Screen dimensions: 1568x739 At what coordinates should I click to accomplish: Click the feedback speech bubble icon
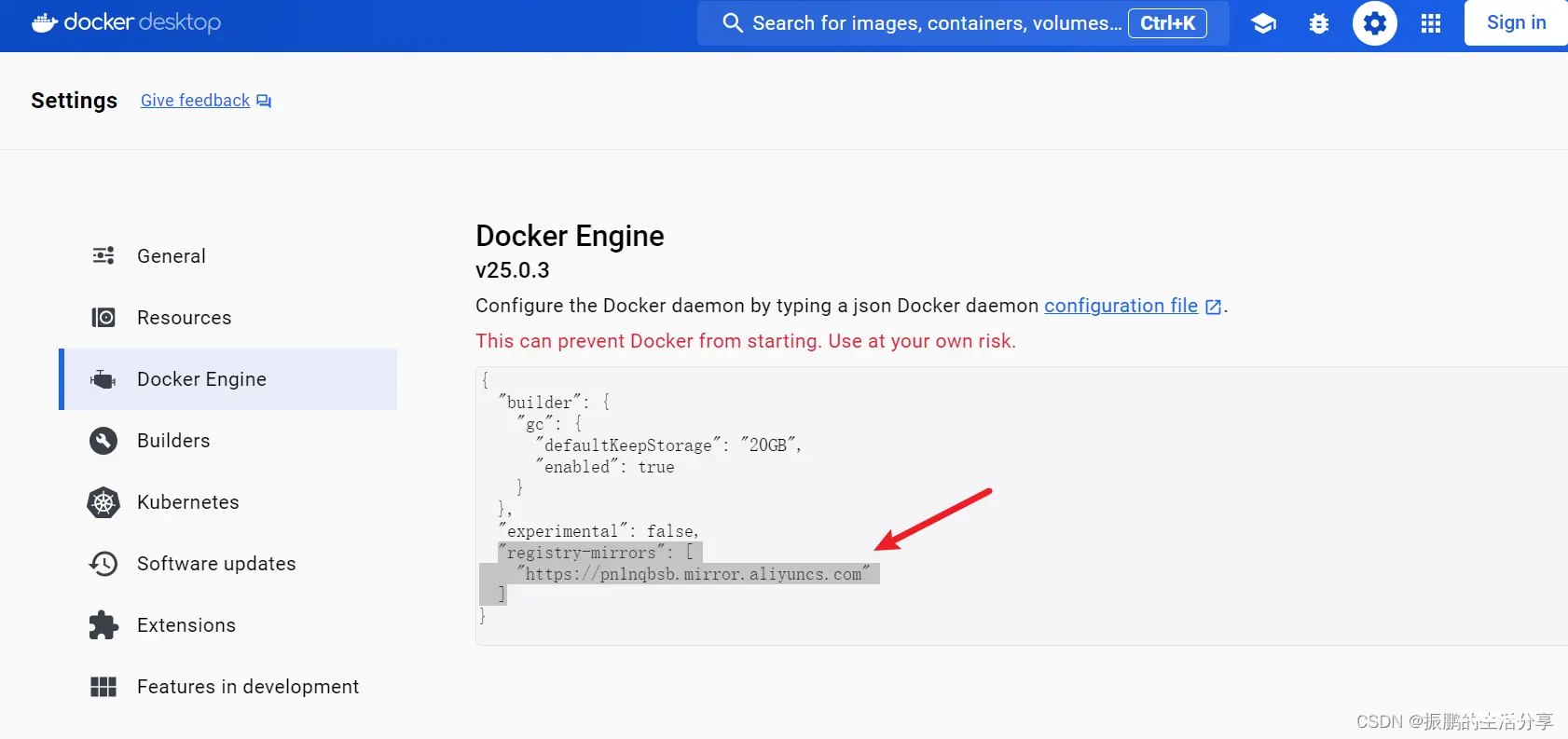coord(264,101)
